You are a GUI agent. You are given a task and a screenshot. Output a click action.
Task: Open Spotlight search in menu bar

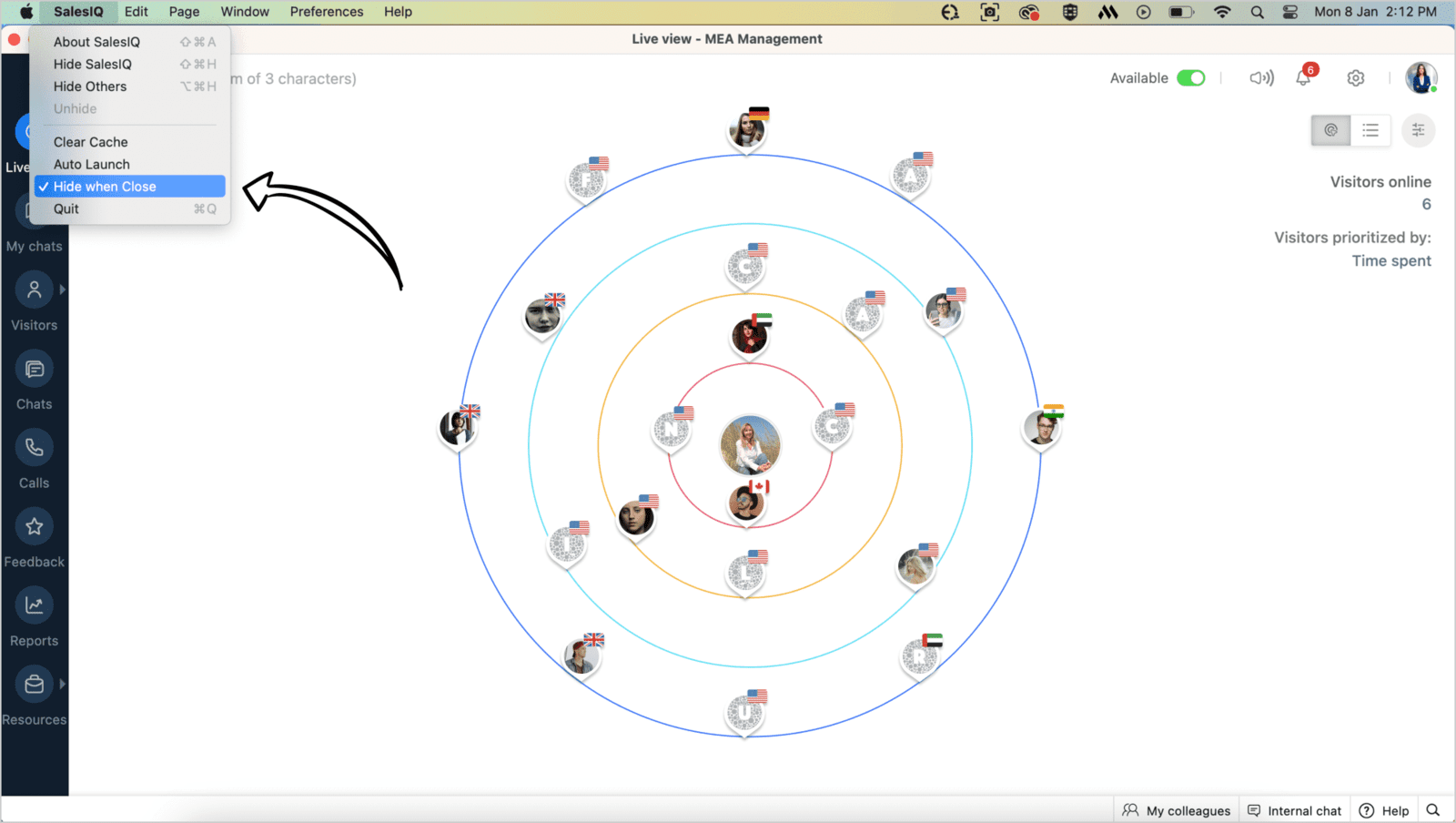click(1257, 12)
